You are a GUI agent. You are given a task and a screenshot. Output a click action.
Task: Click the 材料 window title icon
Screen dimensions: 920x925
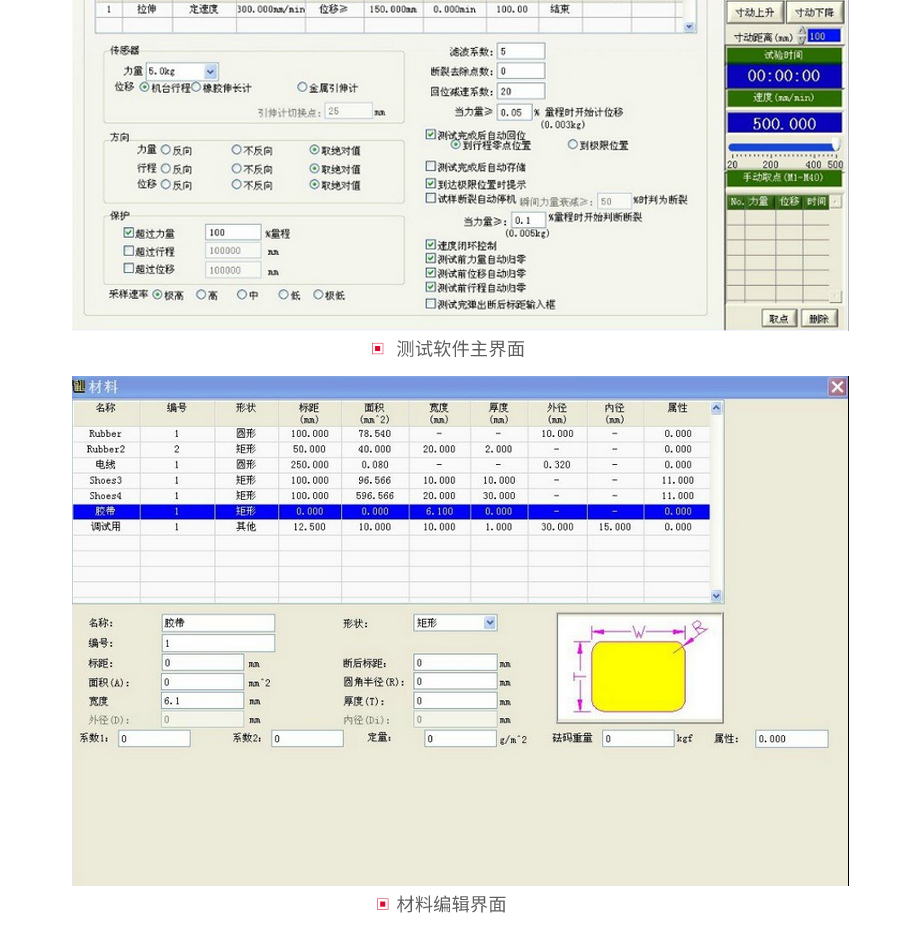tap(80, 387)
